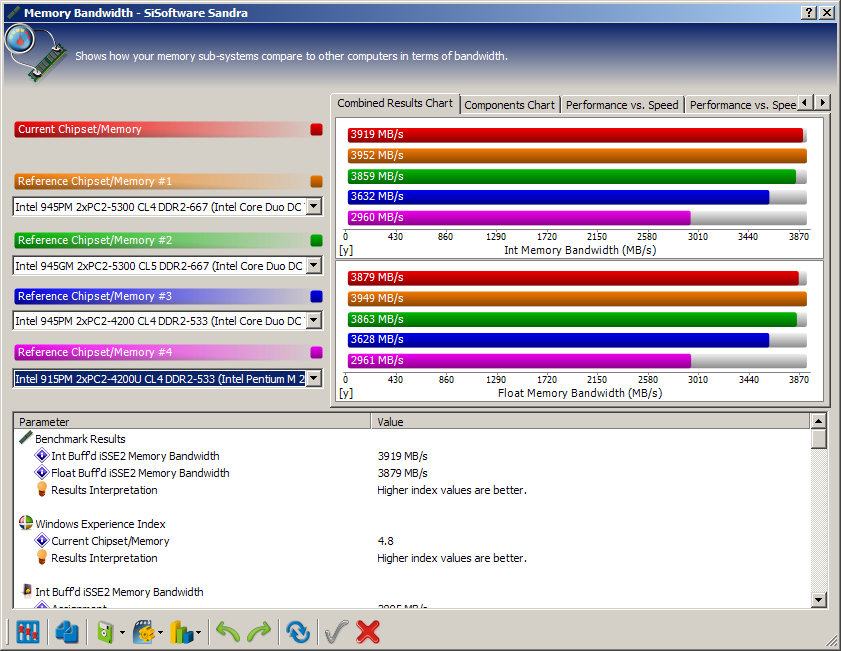This screenshot has width=841, height=651.
Task: Click the green export document icon
Action: point(105,632)
